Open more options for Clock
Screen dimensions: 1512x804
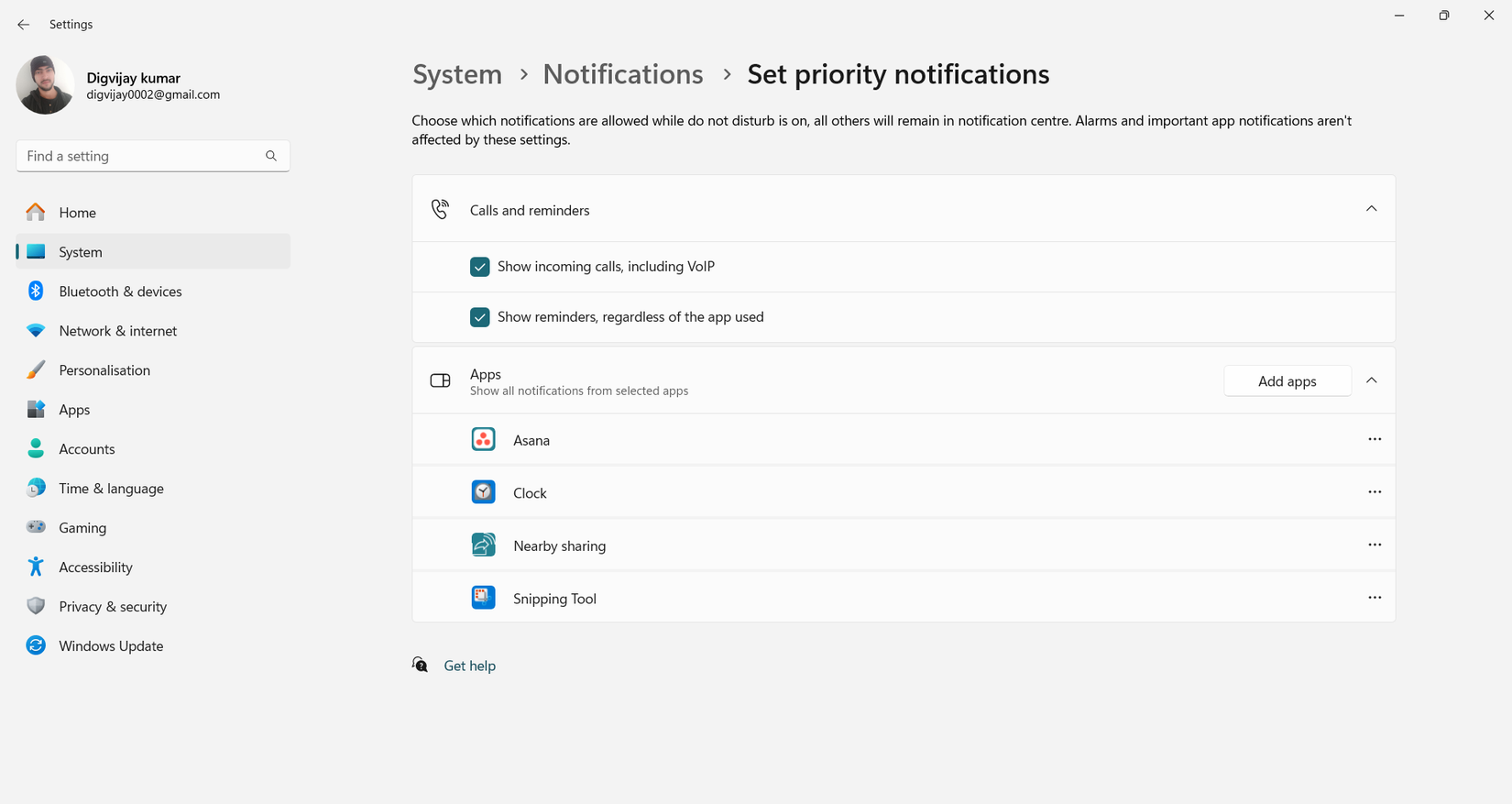(x=1374, y=492)
